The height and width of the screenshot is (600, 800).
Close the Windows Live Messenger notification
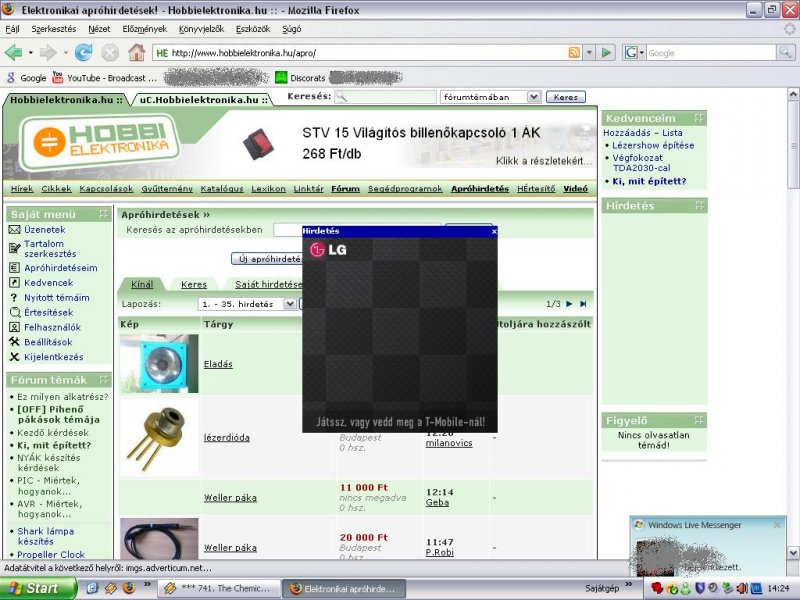[777, 524]
